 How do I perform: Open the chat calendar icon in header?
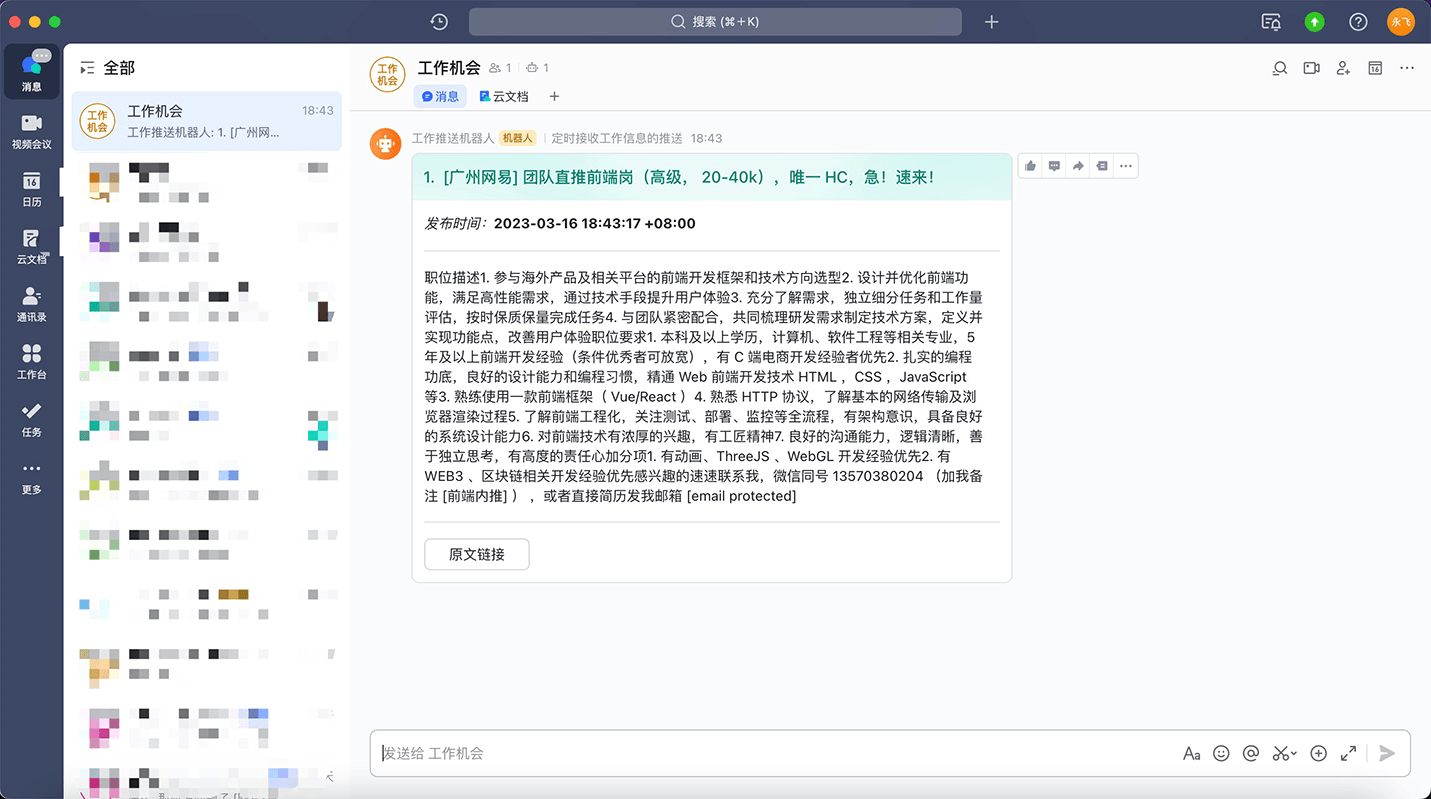pyautogui.click(x=1375, y=68)
